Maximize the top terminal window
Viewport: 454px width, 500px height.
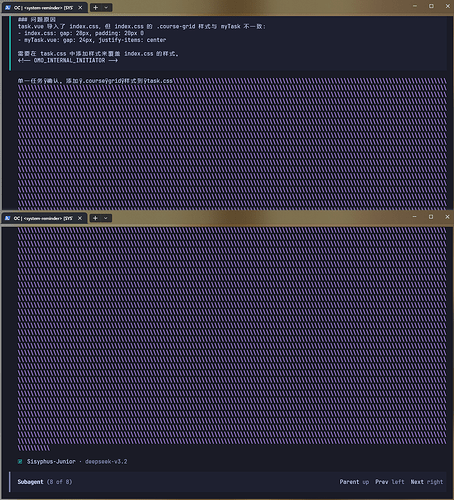pyautogui.click(x=431, y=6)
